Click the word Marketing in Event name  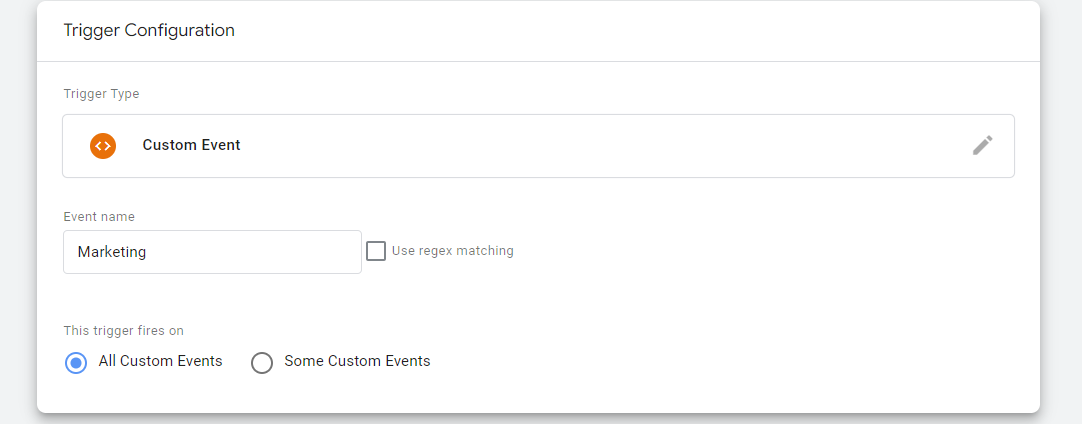pyautogui.click(x=112, y=252)
